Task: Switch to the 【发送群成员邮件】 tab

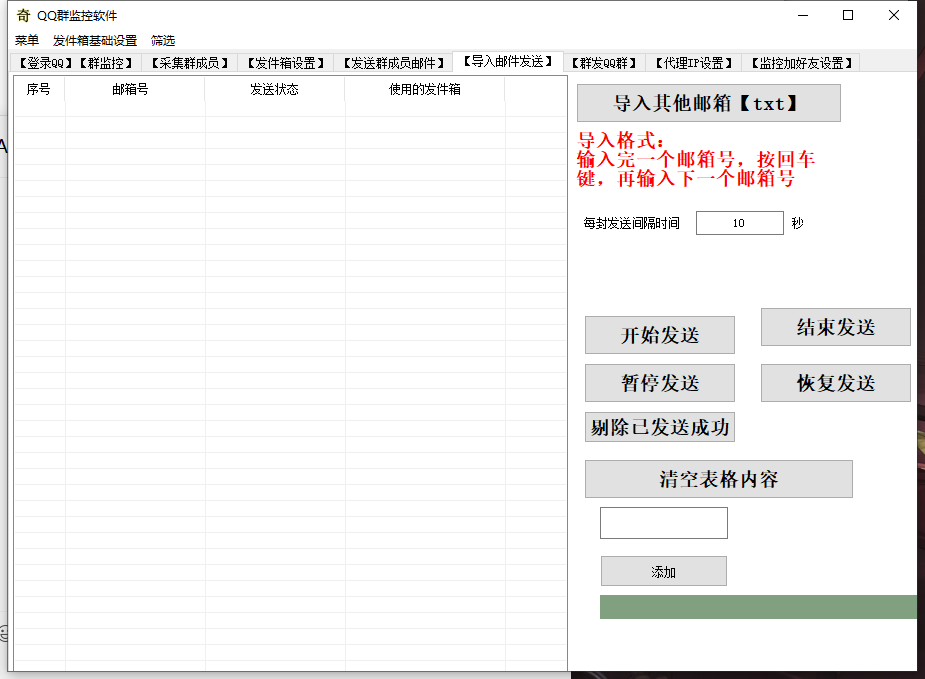Action: (x=393, y=63)
